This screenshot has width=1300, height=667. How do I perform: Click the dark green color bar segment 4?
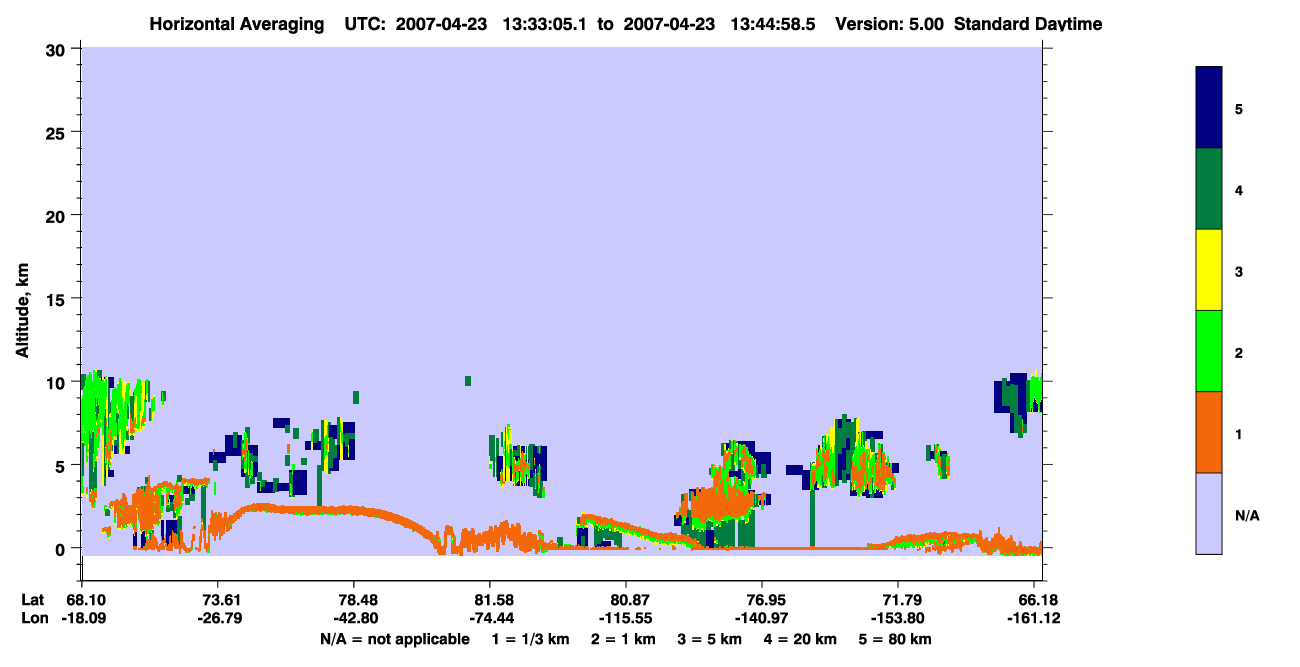coord(1209,189)
